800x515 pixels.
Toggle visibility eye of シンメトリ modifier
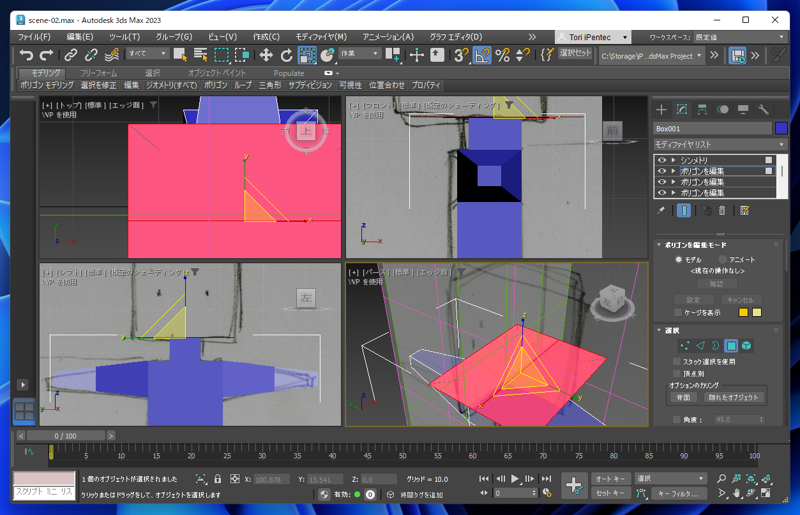click(662, 160)
